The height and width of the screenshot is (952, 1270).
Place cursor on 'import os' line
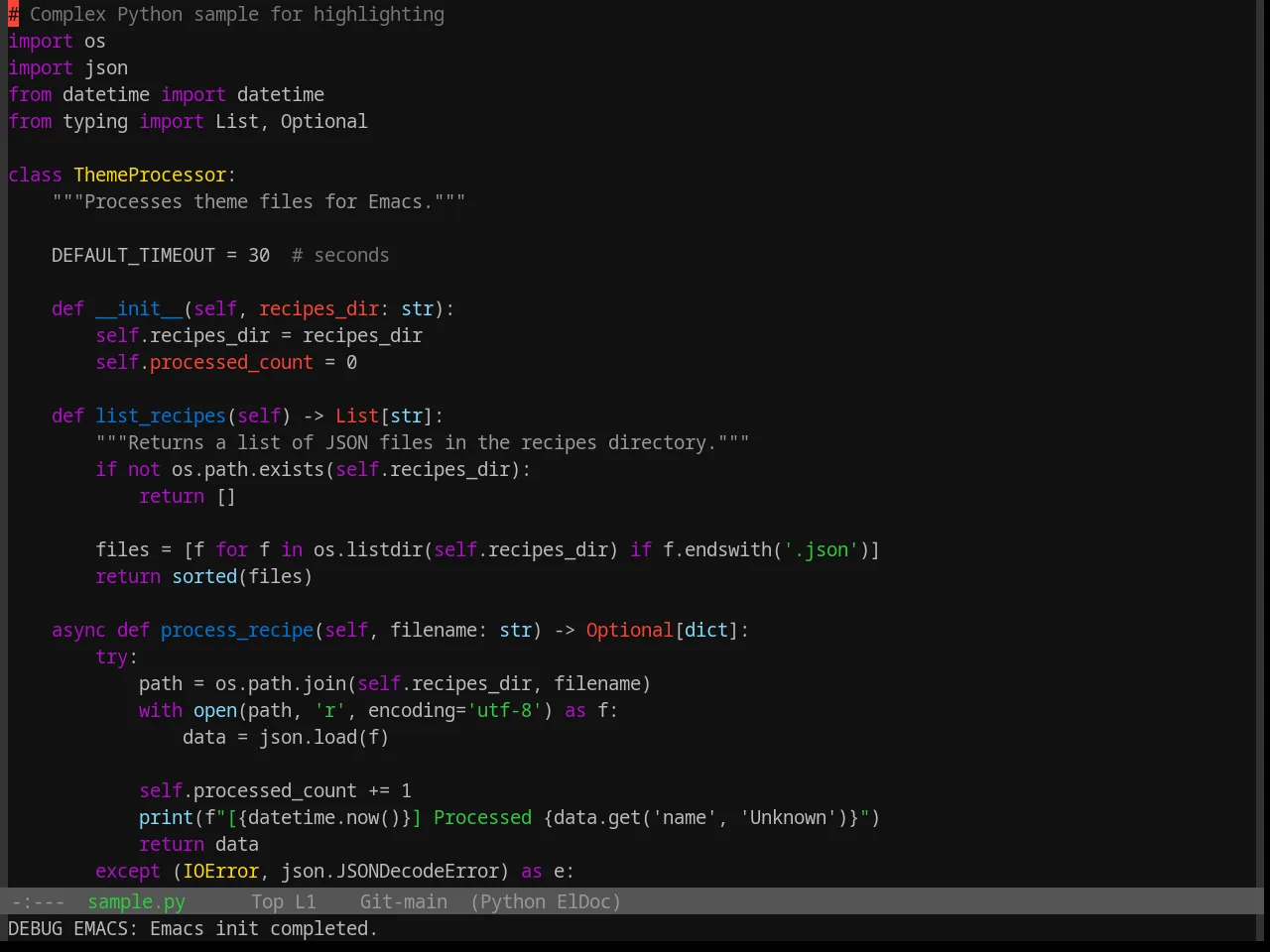pos(57,41)
